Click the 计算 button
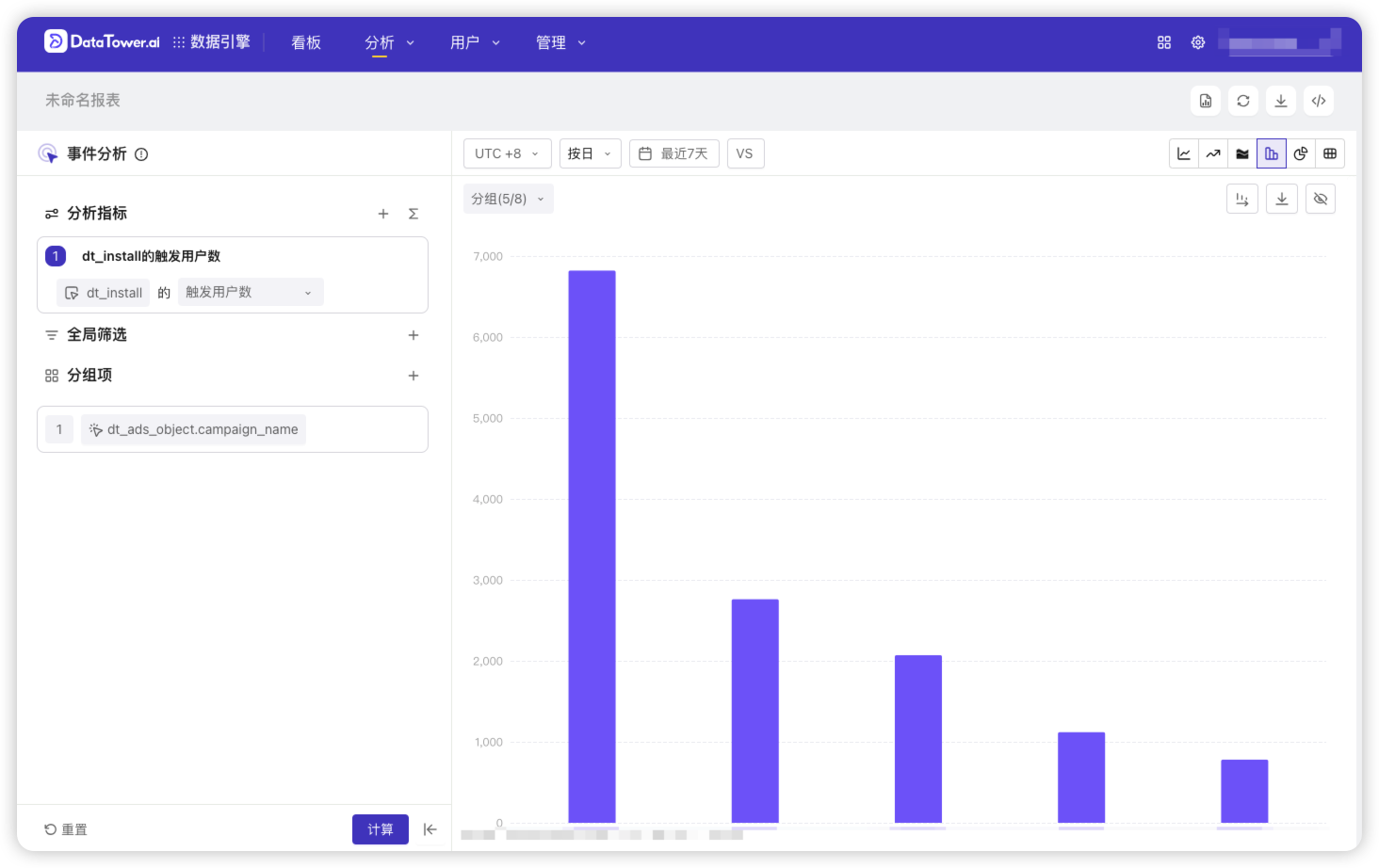This screenshot has height=868, width=1379. pyautogui.click(x=380, y=829)
